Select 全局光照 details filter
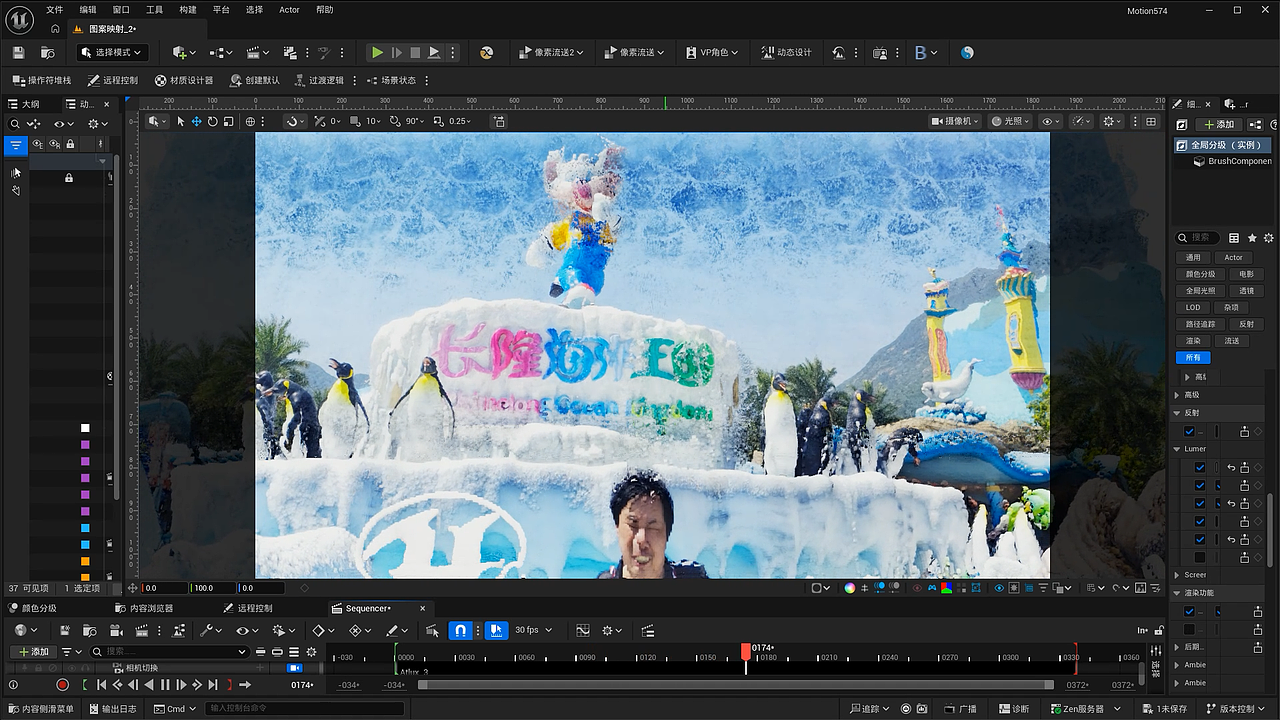Screen dimensions: 1280x720 click(x=1201, y=291)
